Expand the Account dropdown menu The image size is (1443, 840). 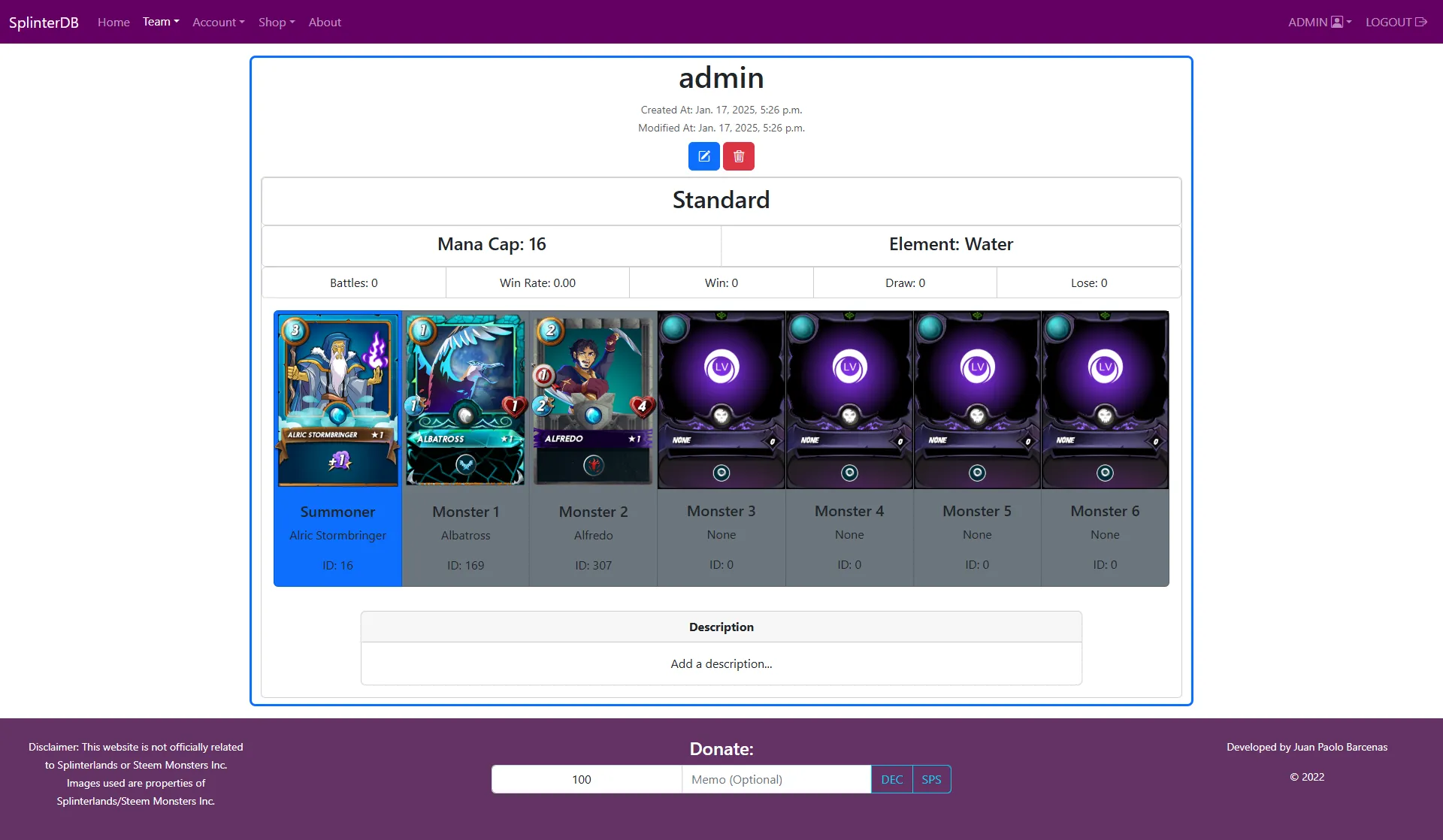(x=218, y=22)
